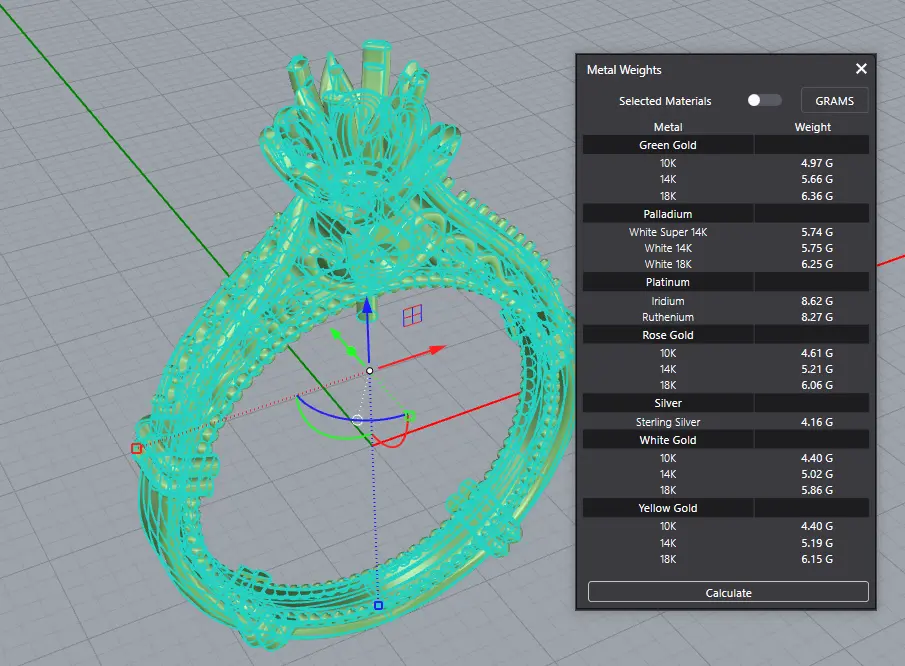
Task: Click the red square scale handle
Action: point(136,449)
